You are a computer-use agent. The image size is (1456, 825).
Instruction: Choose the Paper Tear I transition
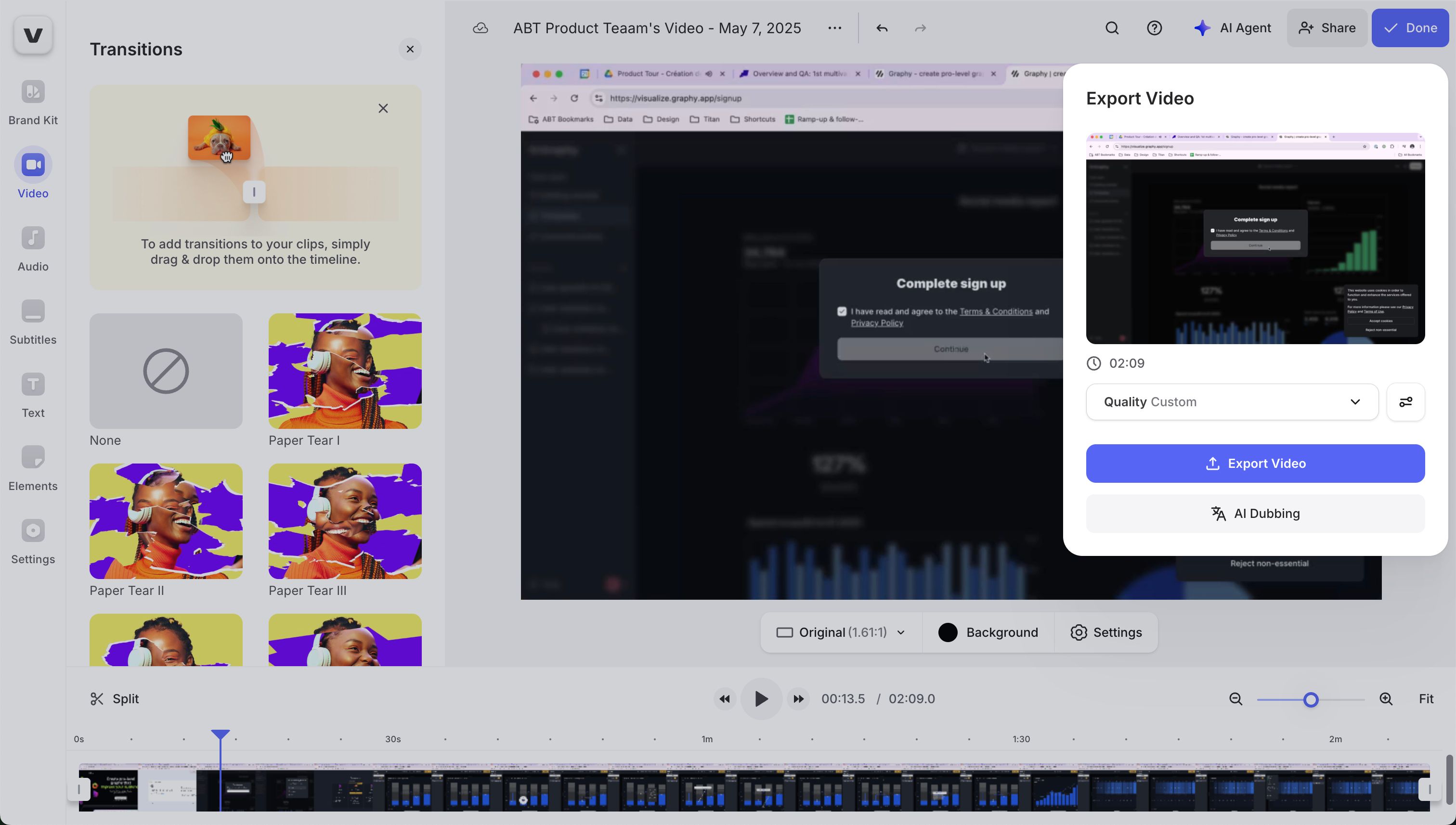(x=345, y=371)
